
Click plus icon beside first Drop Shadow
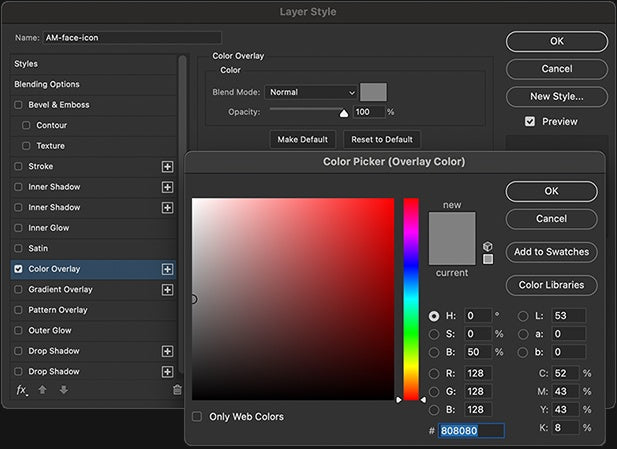pos(167,351)
